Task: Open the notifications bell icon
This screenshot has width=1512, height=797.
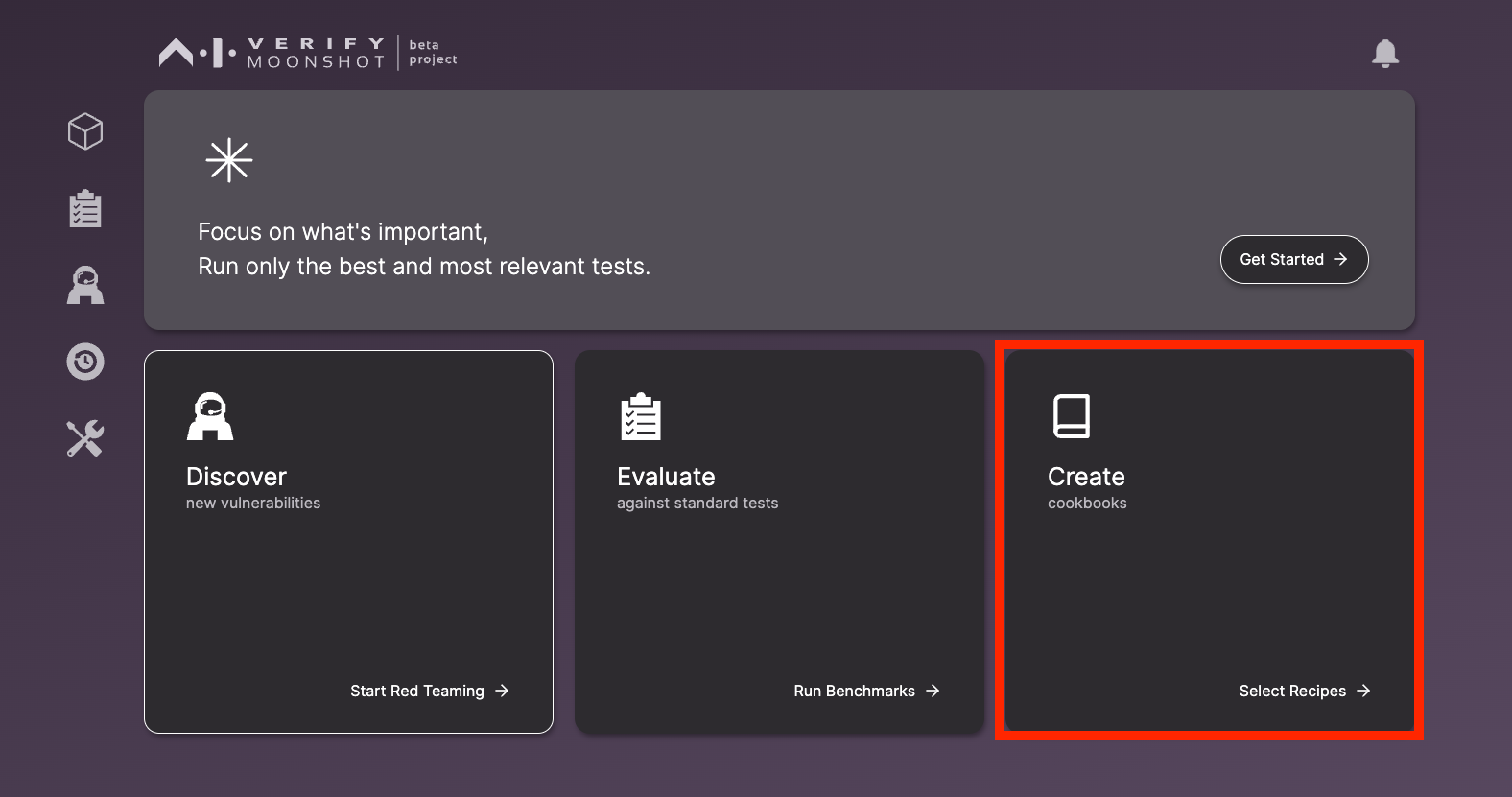Action: pyautogui.click(x=1384, y=53)
